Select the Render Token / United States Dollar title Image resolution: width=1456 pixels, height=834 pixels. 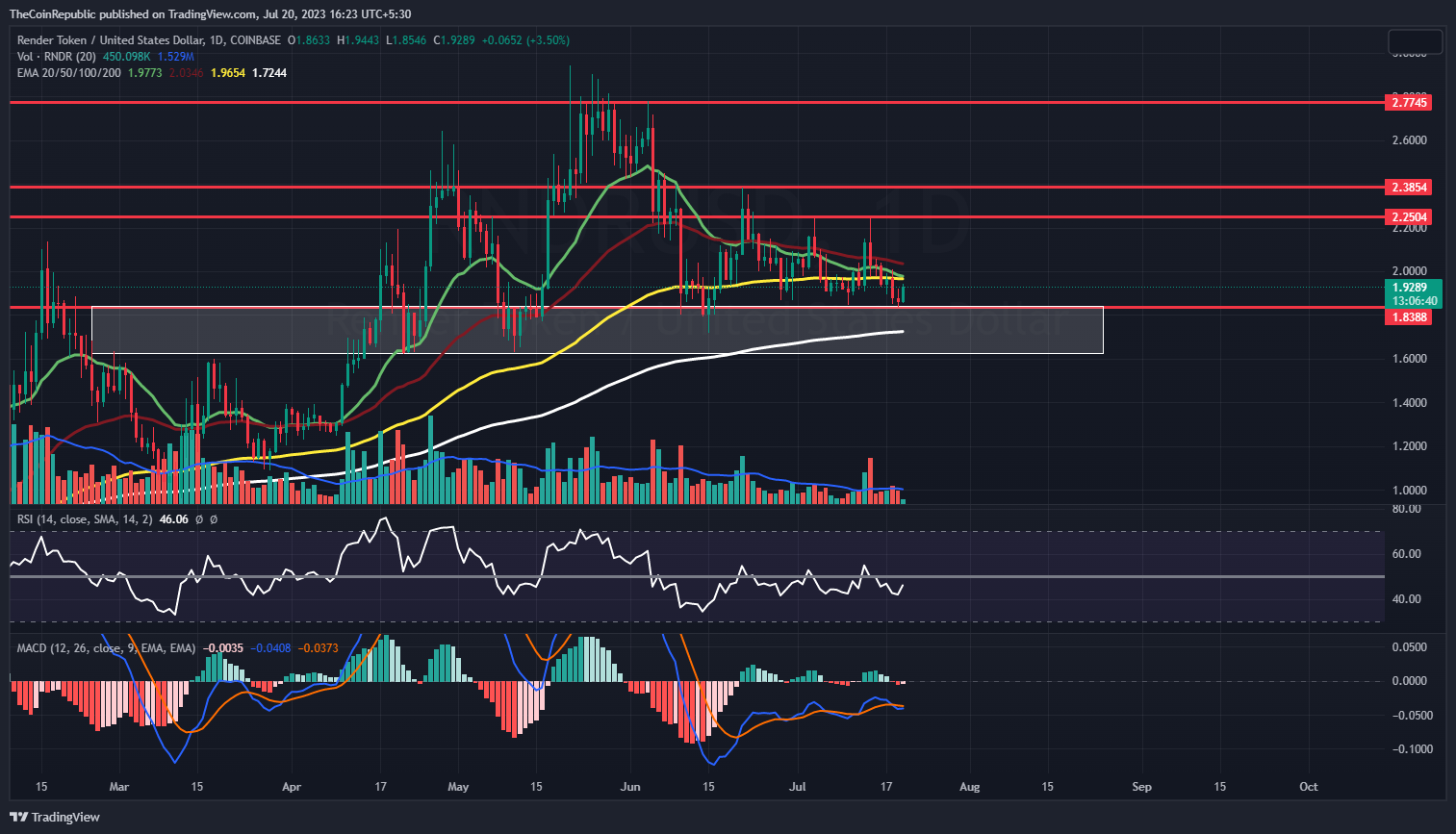[x=120, y=40]
